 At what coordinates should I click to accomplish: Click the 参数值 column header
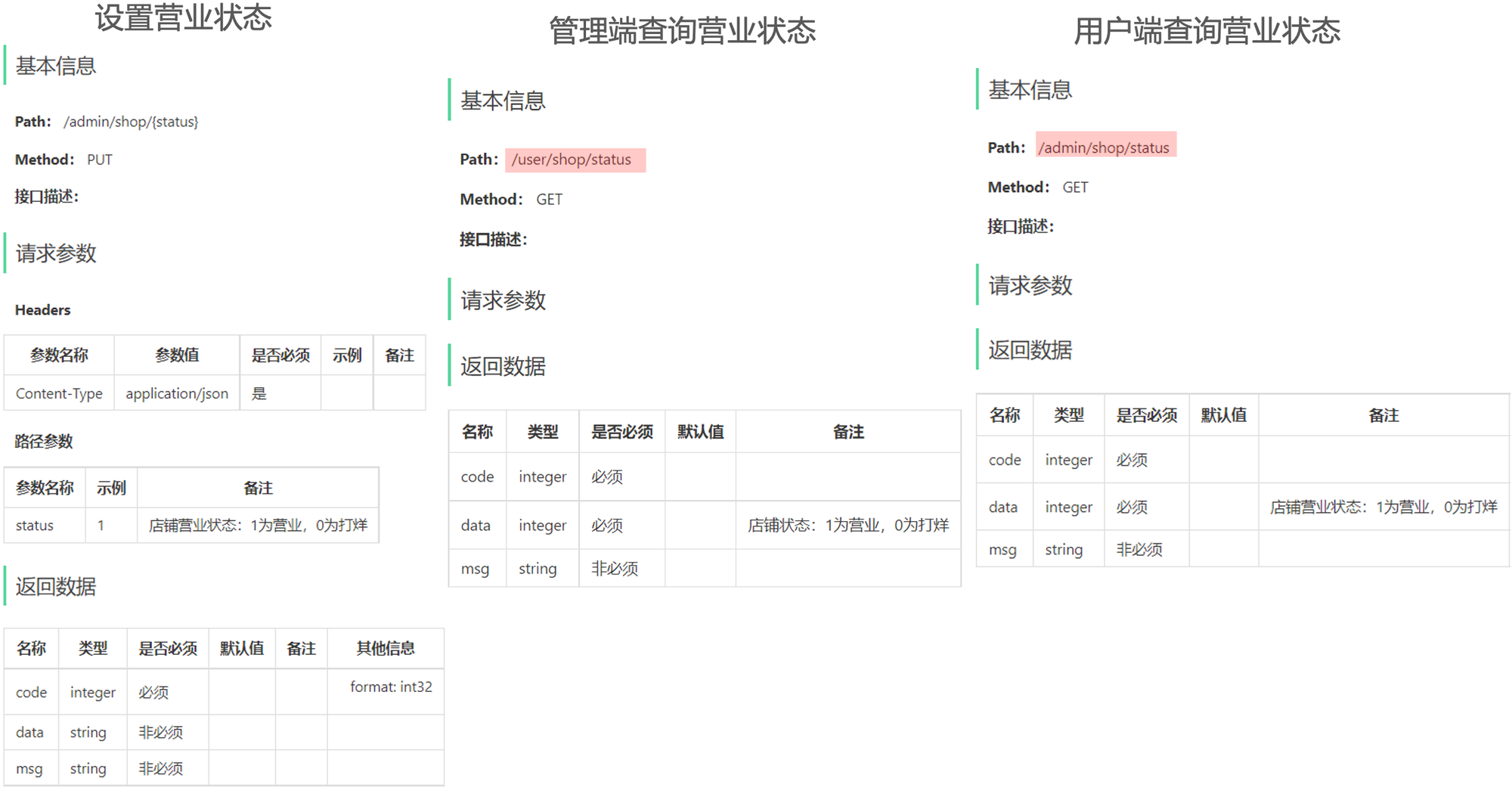tap(177, 355)
